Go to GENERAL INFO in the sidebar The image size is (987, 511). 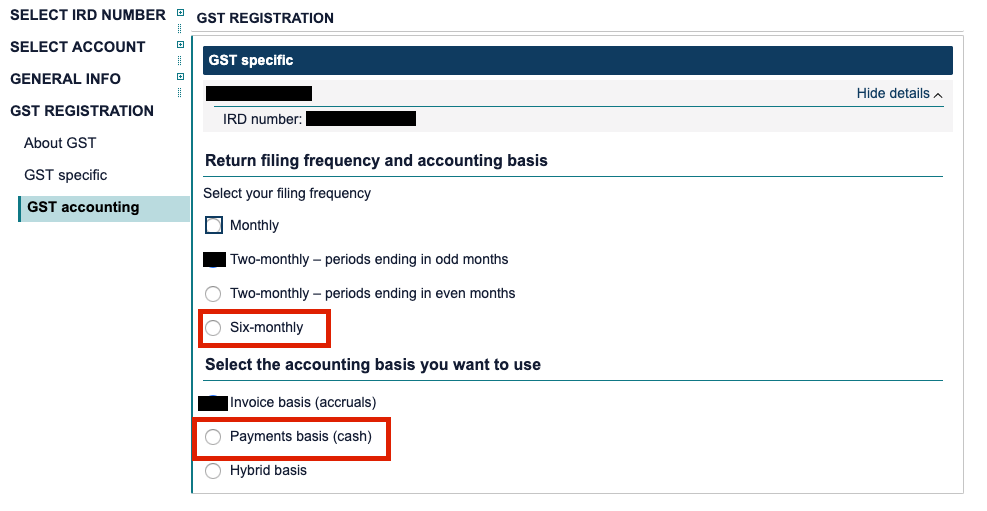pos(66,79)
